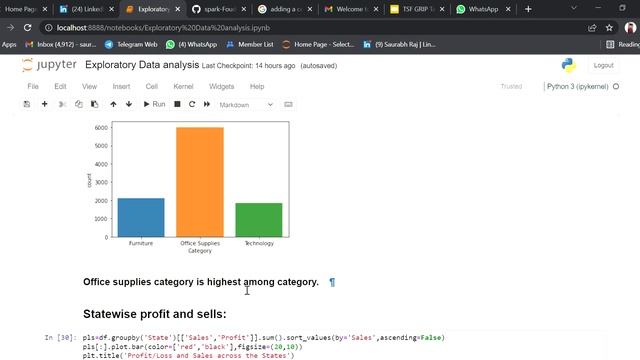
Task: Restart kernel and run all icon
Action: [x=207, y=104]
